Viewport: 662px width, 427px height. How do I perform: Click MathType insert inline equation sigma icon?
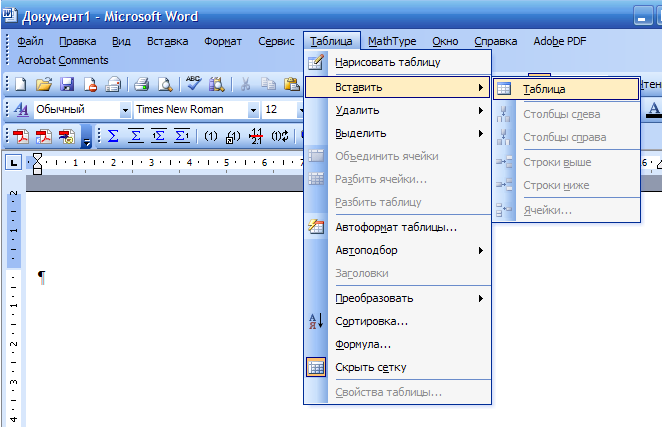113,136
